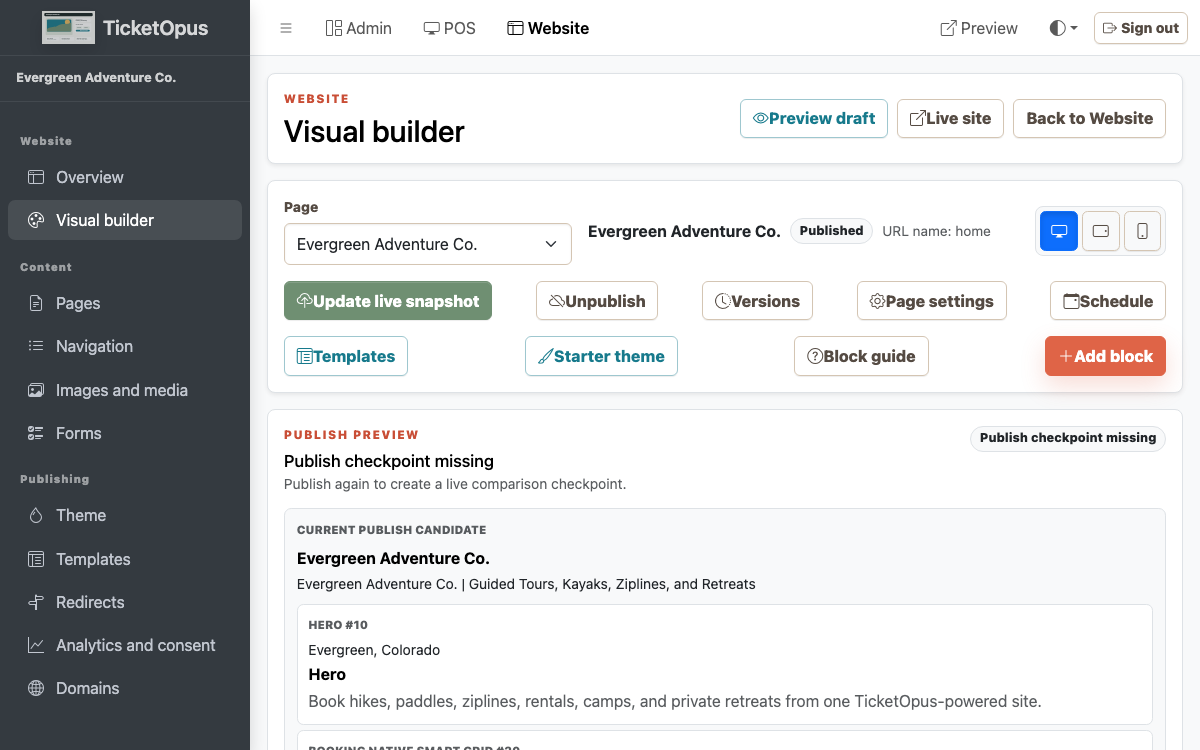This screenshot has height=750, width=1200.
Task: Click the Images and media picture icon
Action: click(36, 390)
